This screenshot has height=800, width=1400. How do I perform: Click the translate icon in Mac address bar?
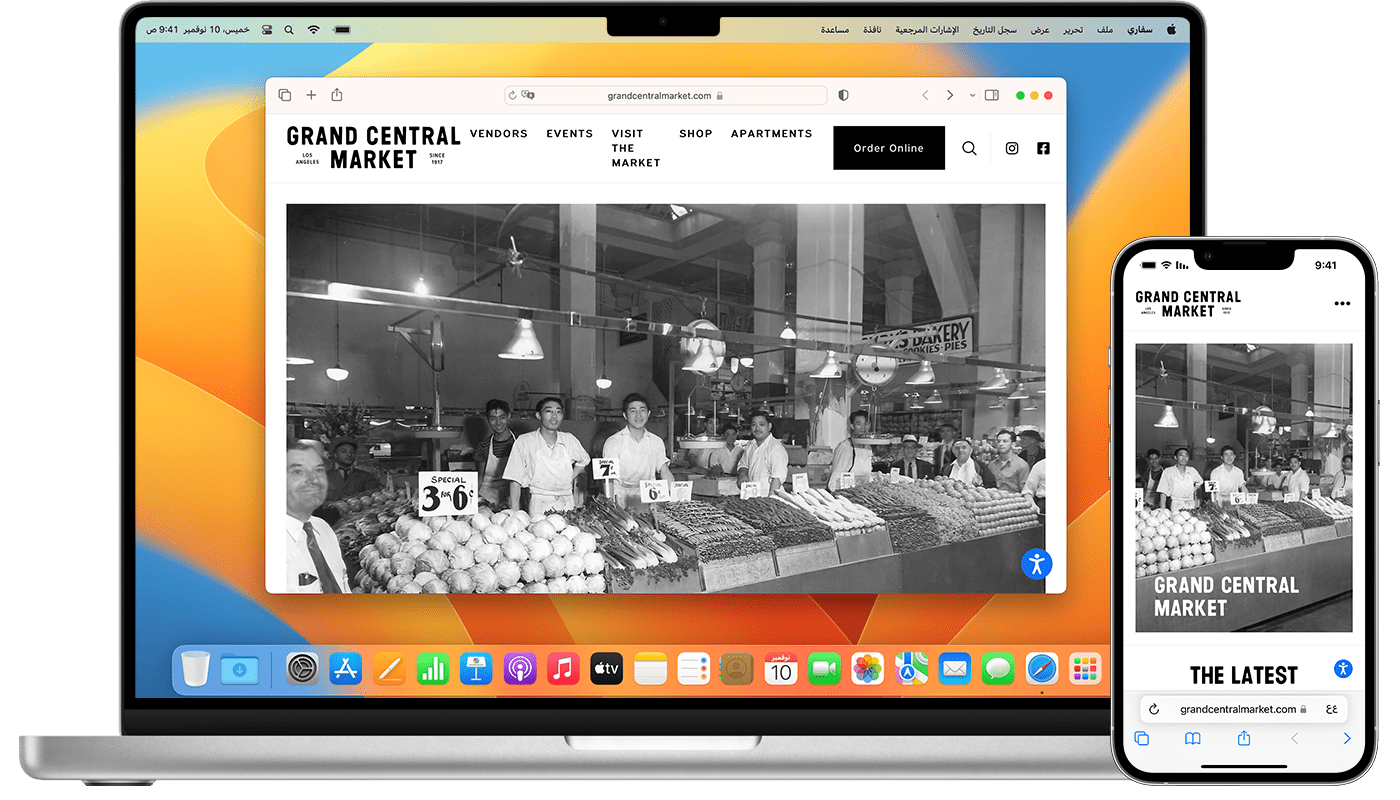528,96
